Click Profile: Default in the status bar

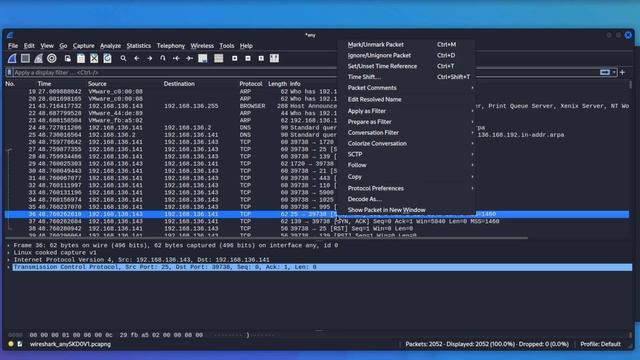600,344
